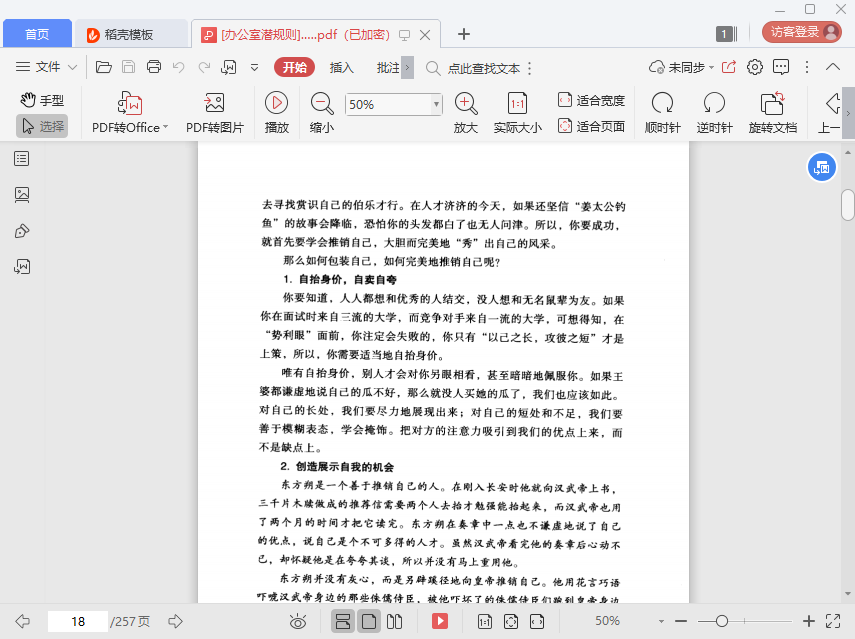
Task: Switch to the 批注 ribbon tab
Action: (388, 68)
